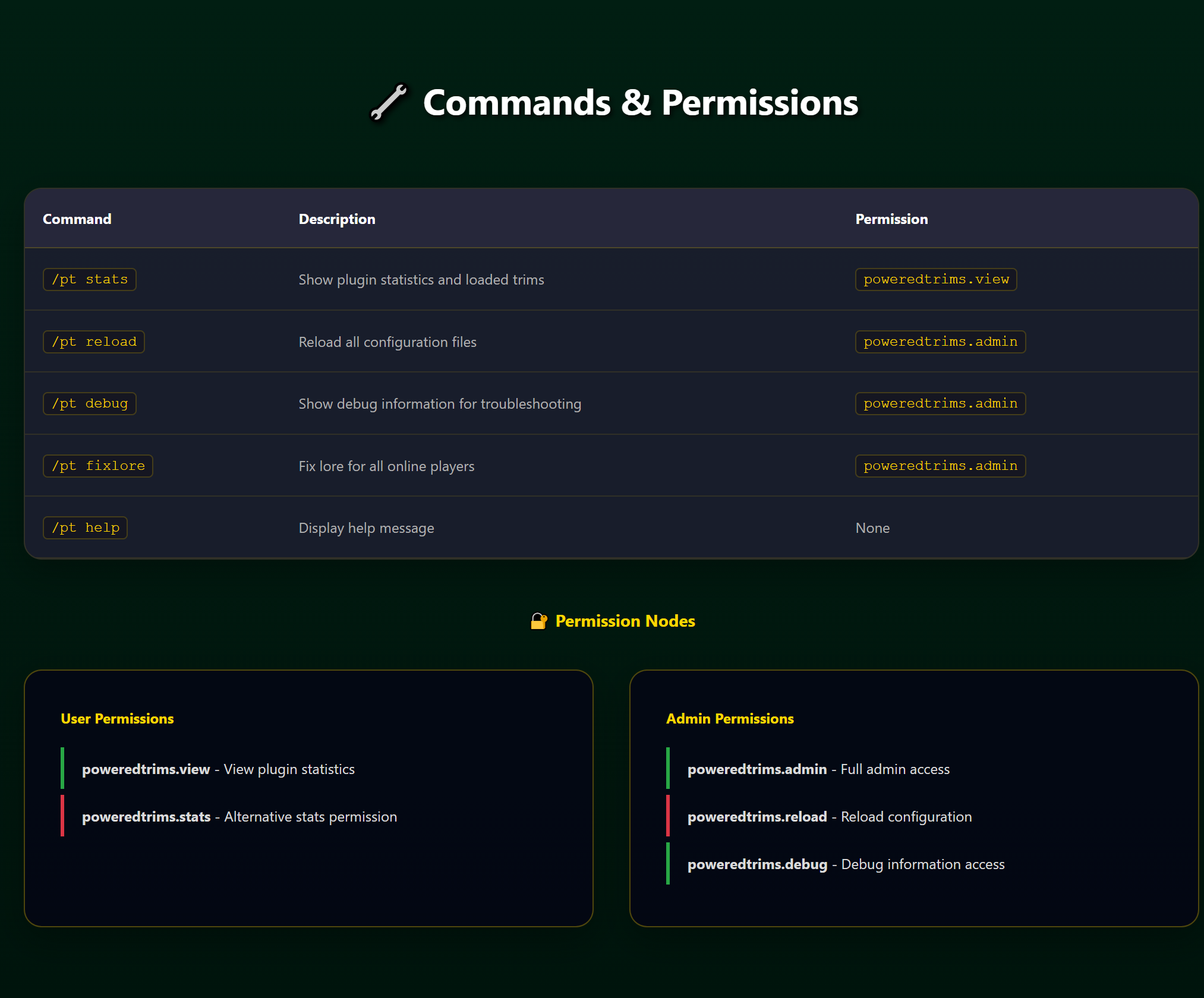Click the Admin Permissions card title
Image resolution: width=1204 pixels, height=998 pixels.
tap(730, 719)
